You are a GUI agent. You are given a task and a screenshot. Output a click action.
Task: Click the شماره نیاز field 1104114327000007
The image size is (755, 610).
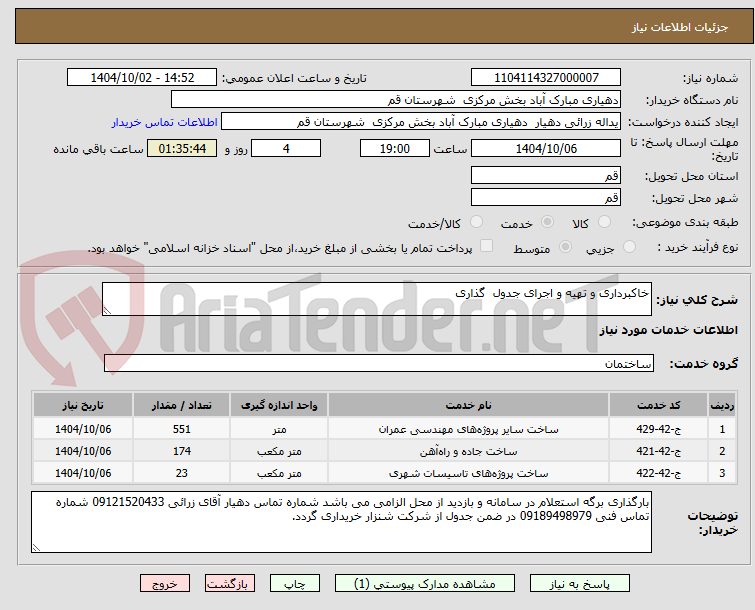(546, 78)
